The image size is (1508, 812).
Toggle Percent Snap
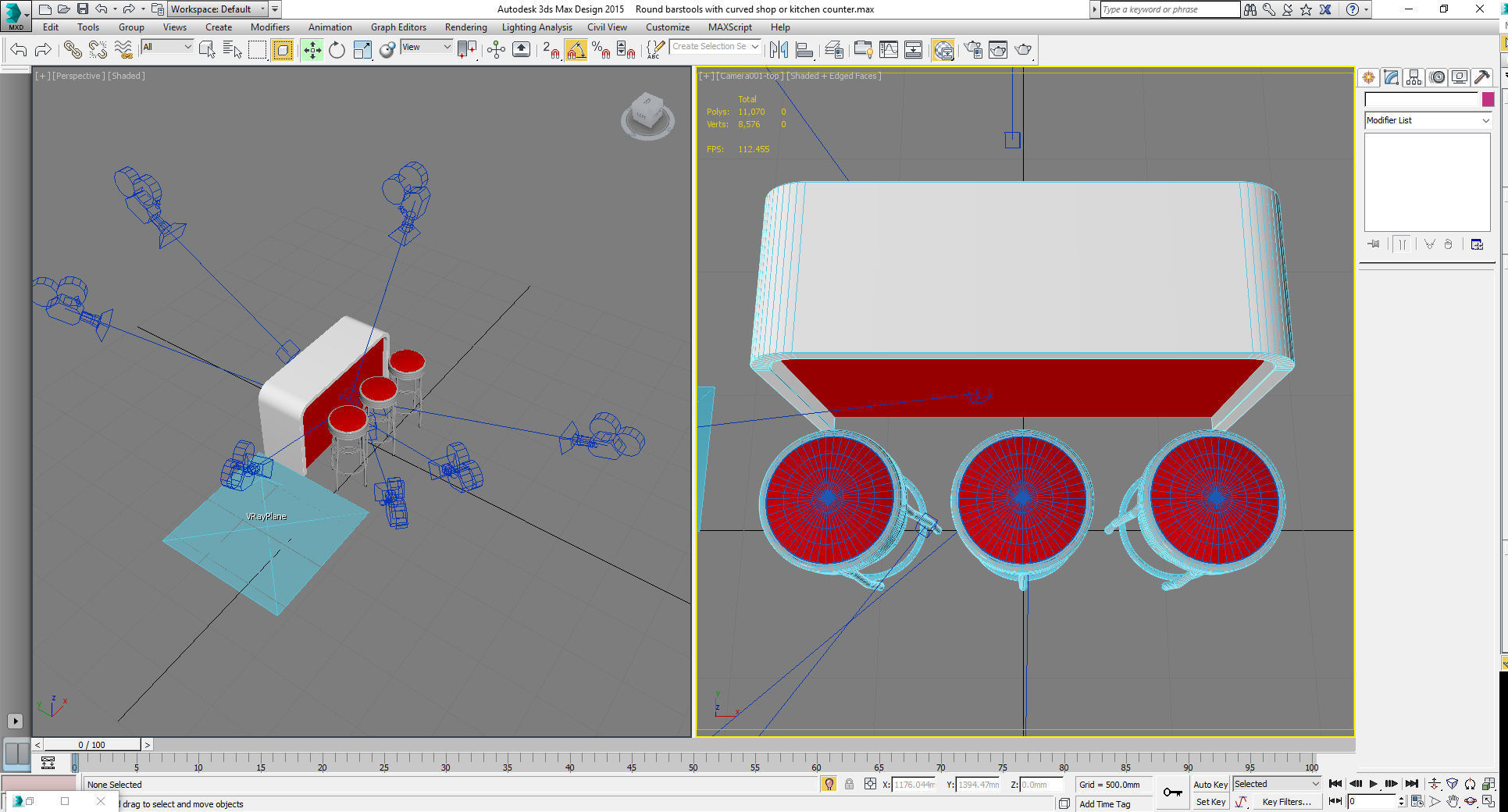[601, 50]
